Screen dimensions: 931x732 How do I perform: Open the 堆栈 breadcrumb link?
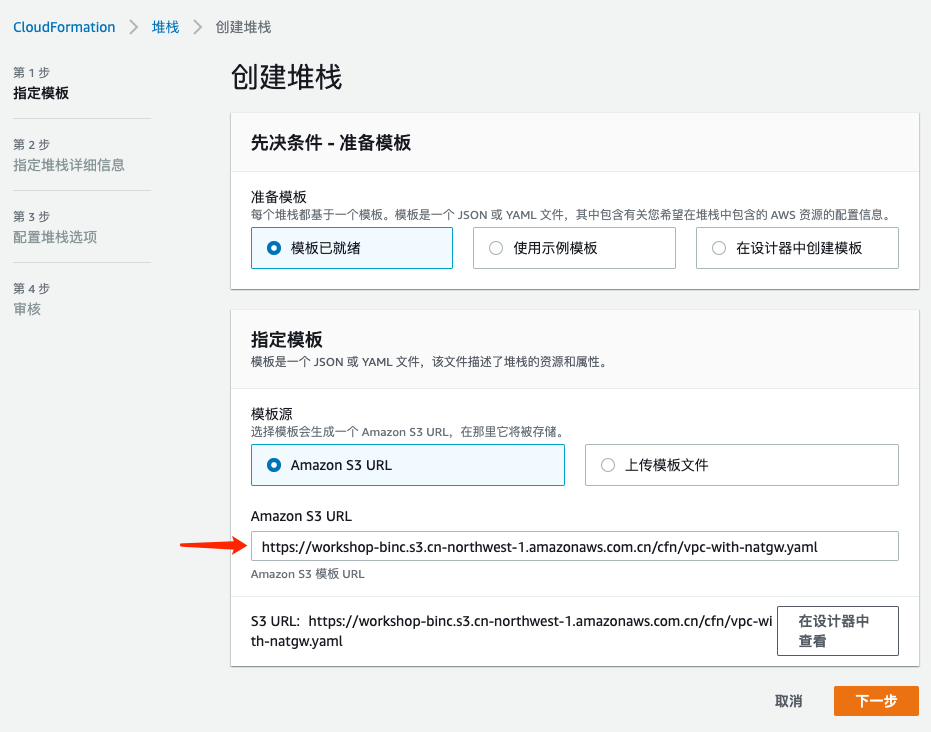164,27
